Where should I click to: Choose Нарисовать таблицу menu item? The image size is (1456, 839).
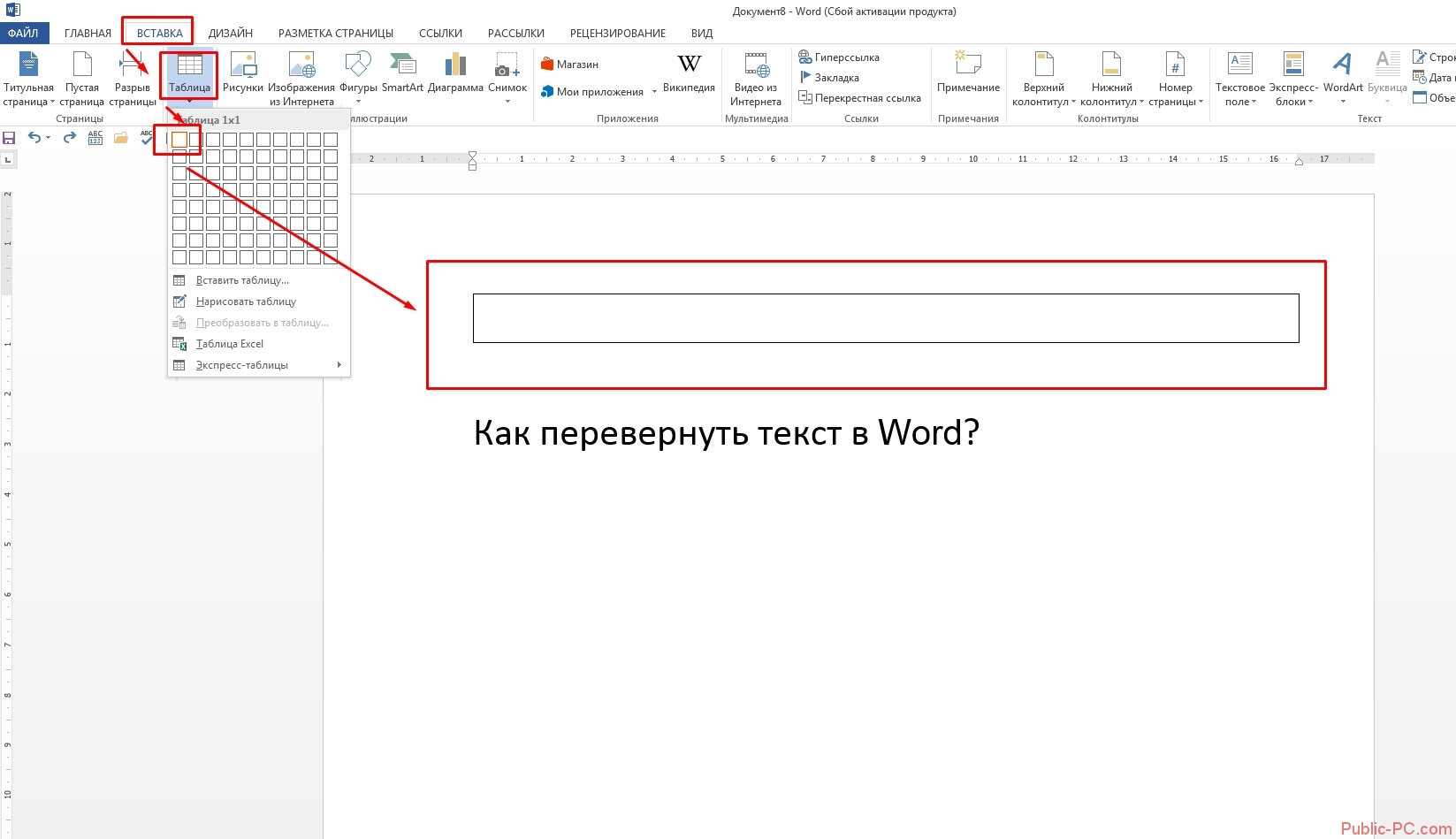(259, 301)
